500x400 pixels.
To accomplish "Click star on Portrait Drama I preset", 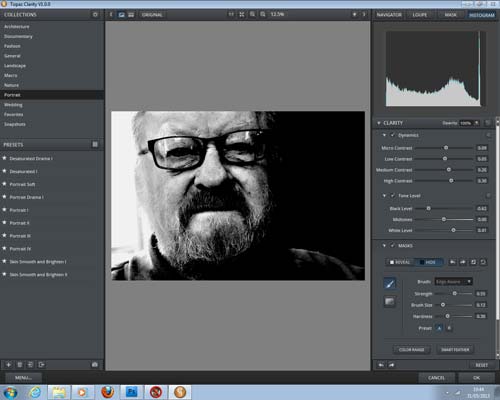I will point(4,197).
